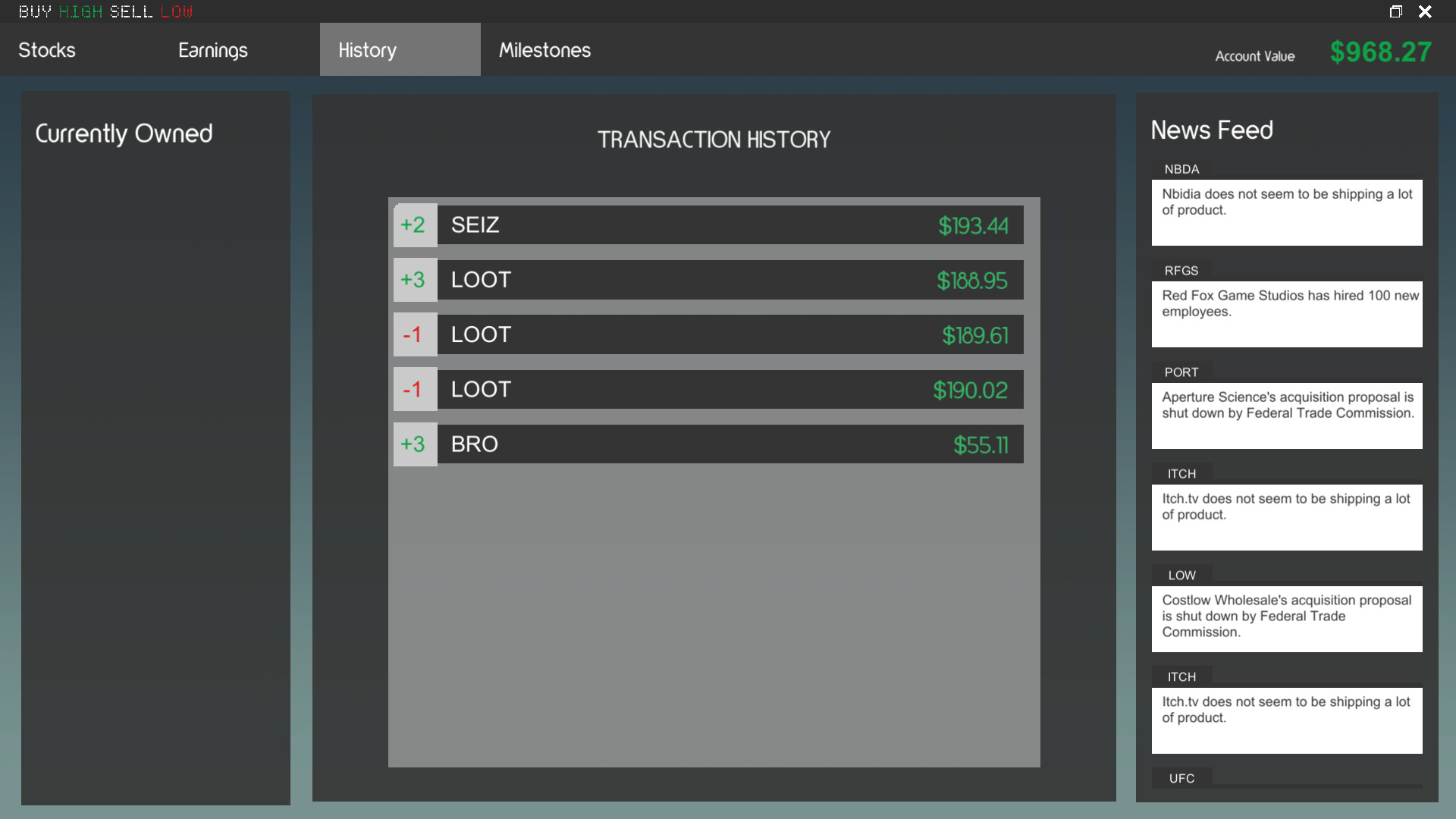
Task: Select the SEIZ transaction at $193.44
Action: (x=730, y=225)
